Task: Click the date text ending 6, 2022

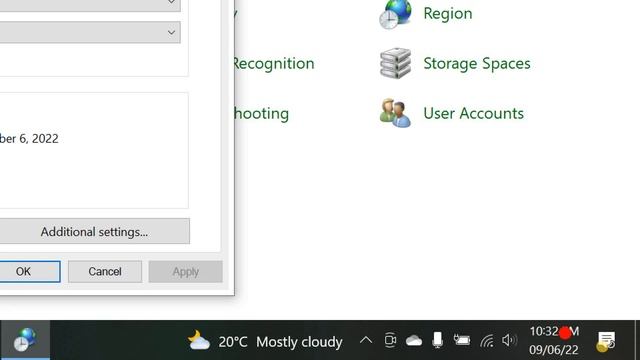Action: click(x=29, y=139)
